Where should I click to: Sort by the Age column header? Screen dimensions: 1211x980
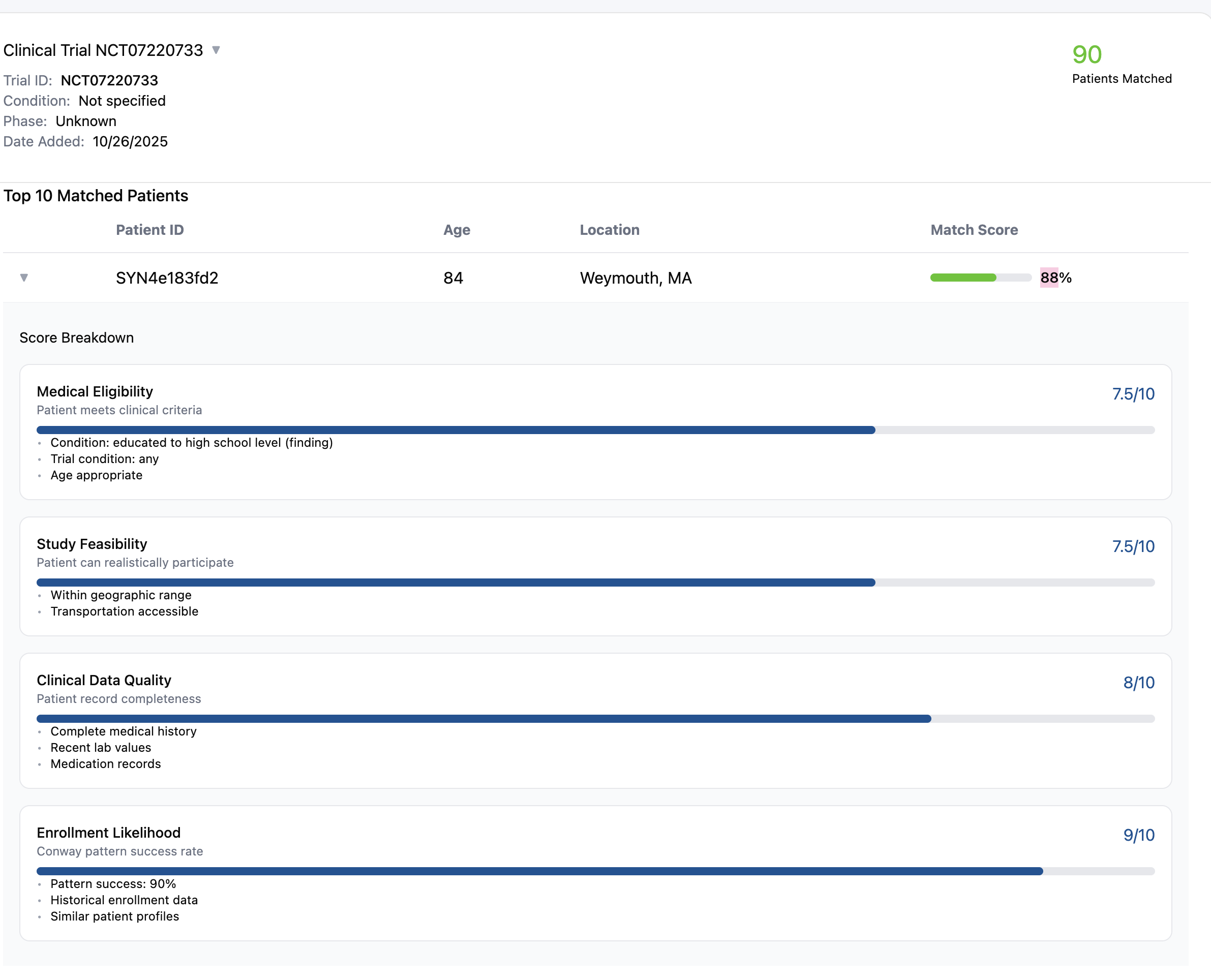pyautogui.click(x=456, y=230)
